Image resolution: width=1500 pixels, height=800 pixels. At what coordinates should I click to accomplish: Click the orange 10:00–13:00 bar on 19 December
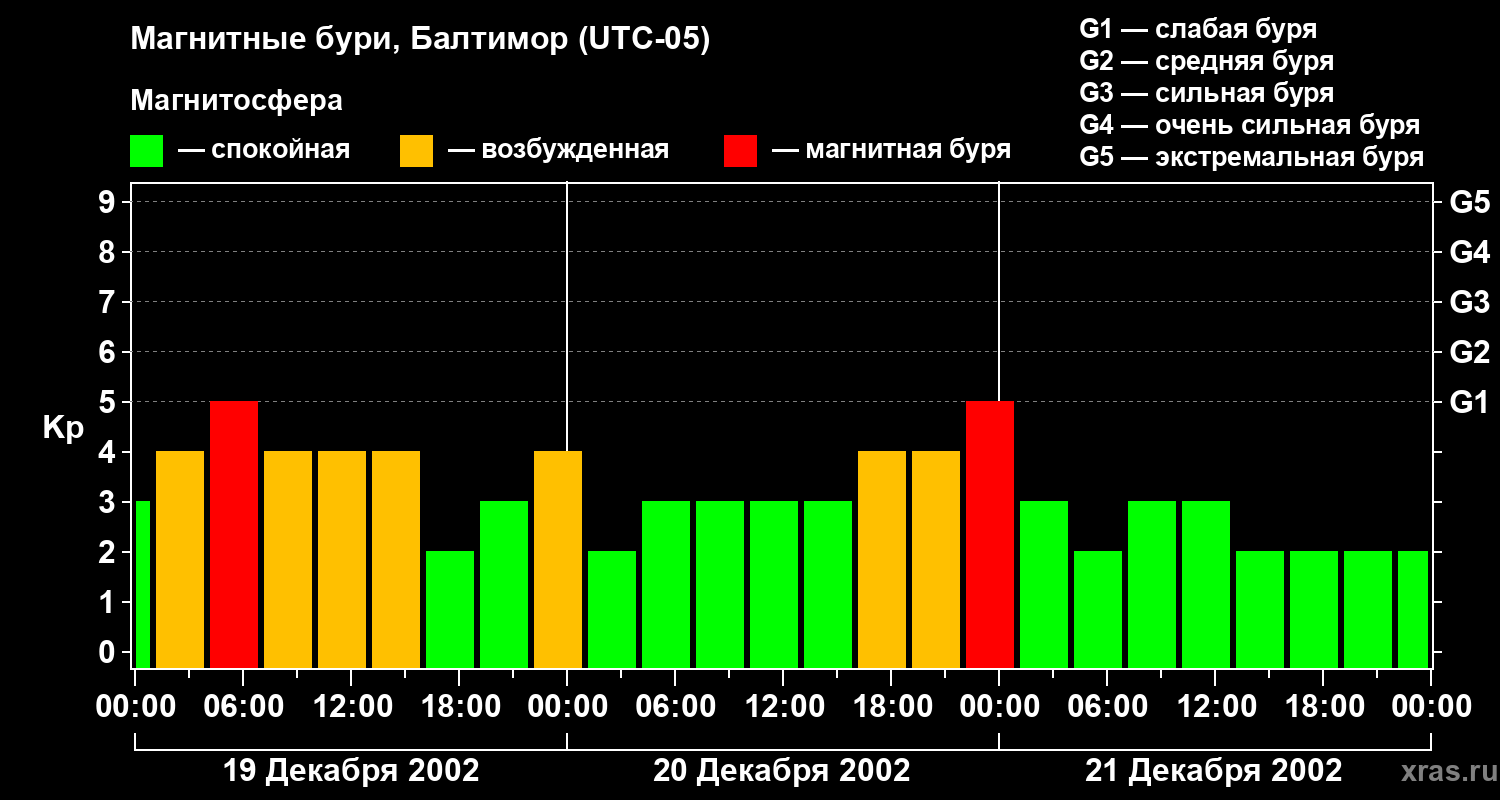[342, 559]
